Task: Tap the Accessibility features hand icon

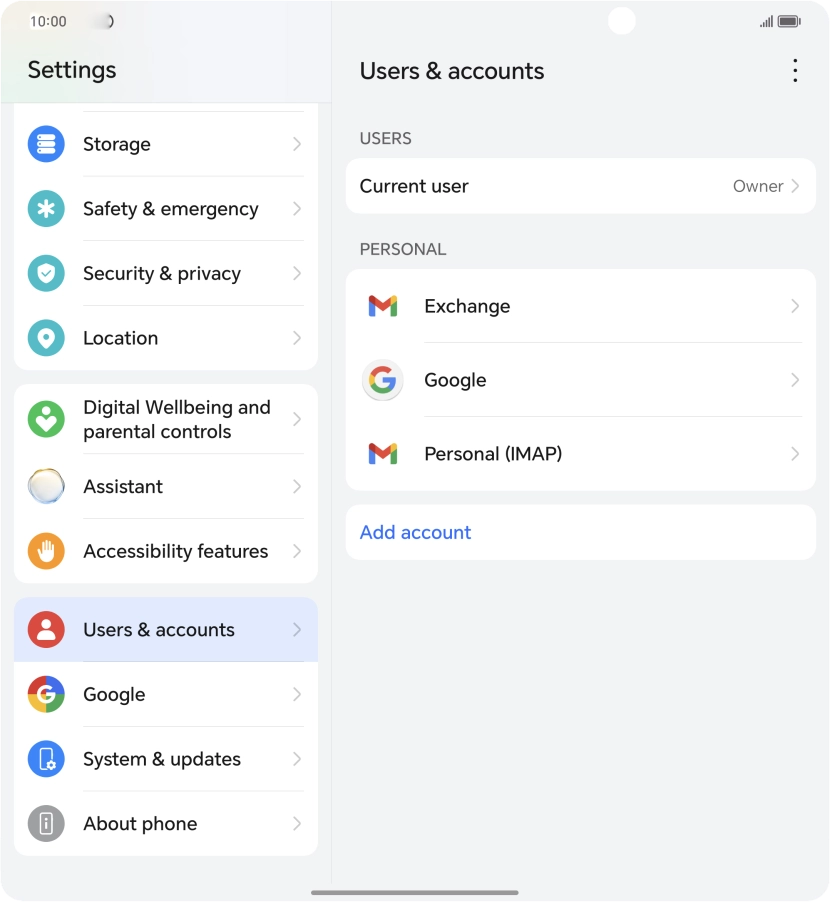Action: pos(46,551)
